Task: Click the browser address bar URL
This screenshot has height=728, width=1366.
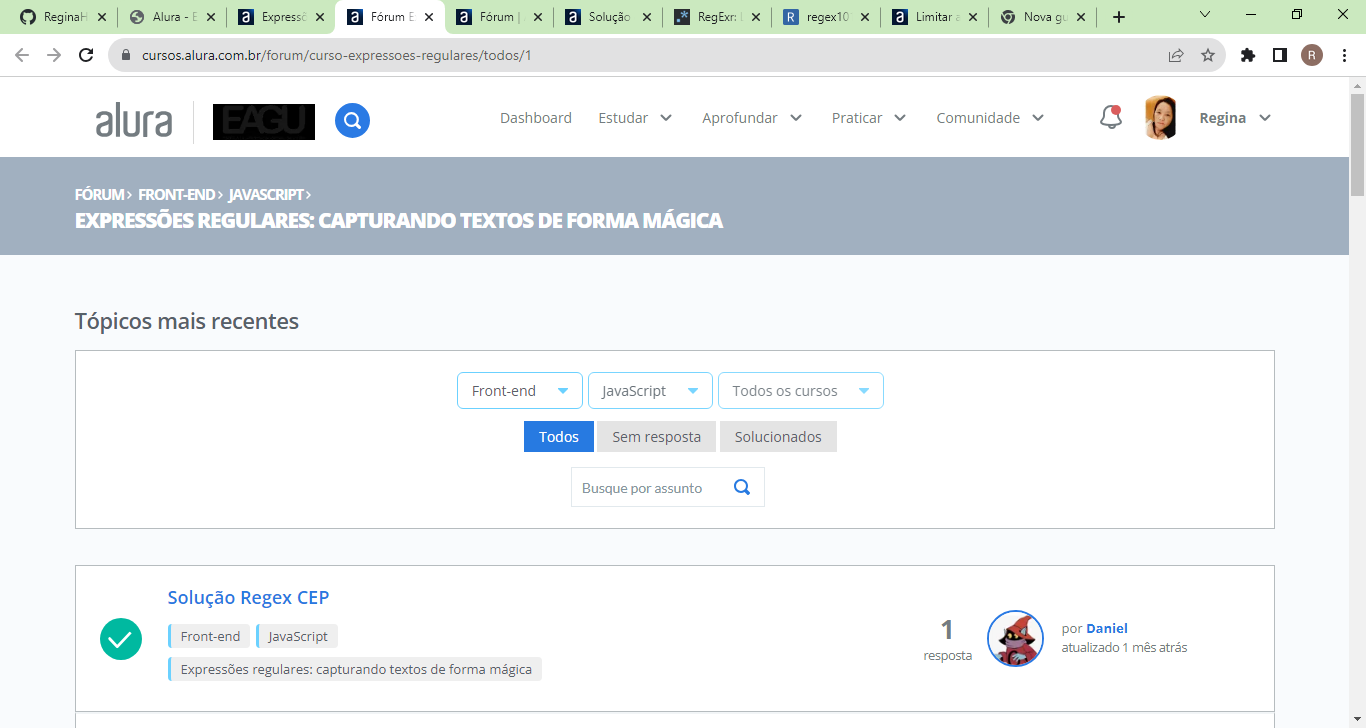Action: [x=337, y=55]
